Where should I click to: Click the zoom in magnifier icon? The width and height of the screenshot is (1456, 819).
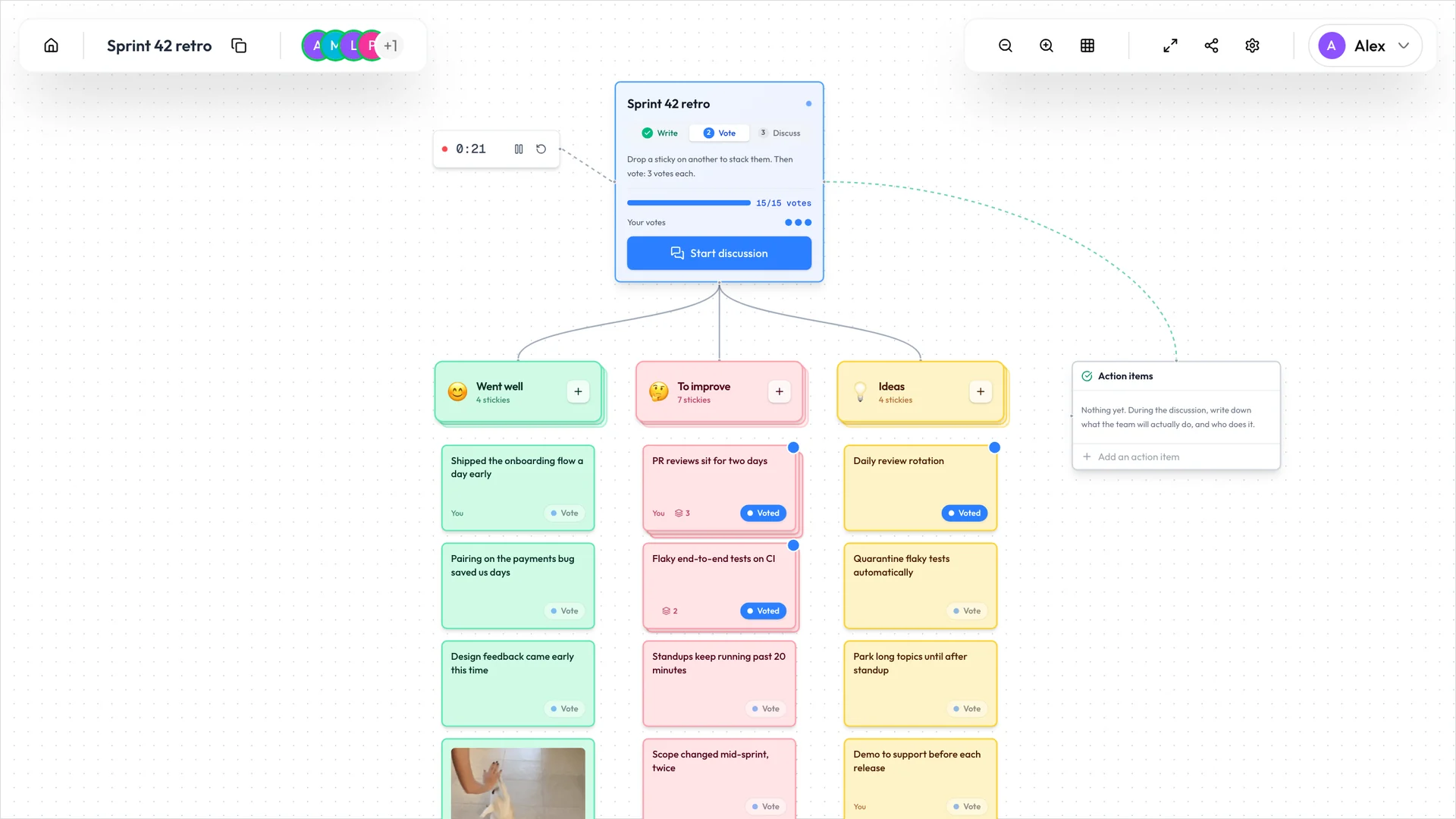pos(1046,45)
